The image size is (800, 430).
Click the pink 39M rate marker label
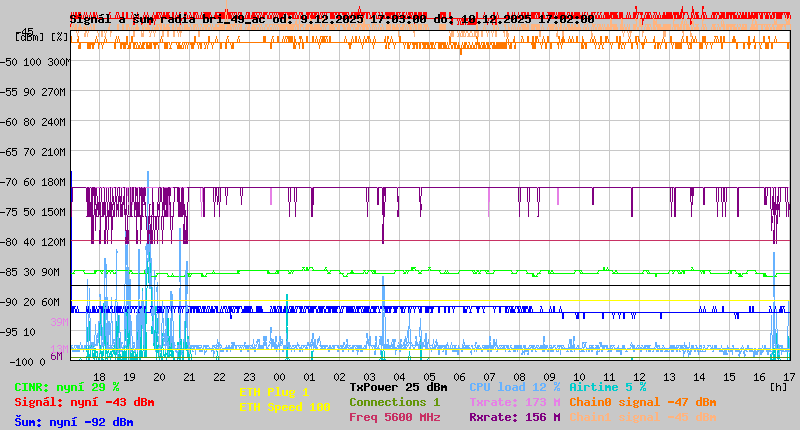(59, 322)
